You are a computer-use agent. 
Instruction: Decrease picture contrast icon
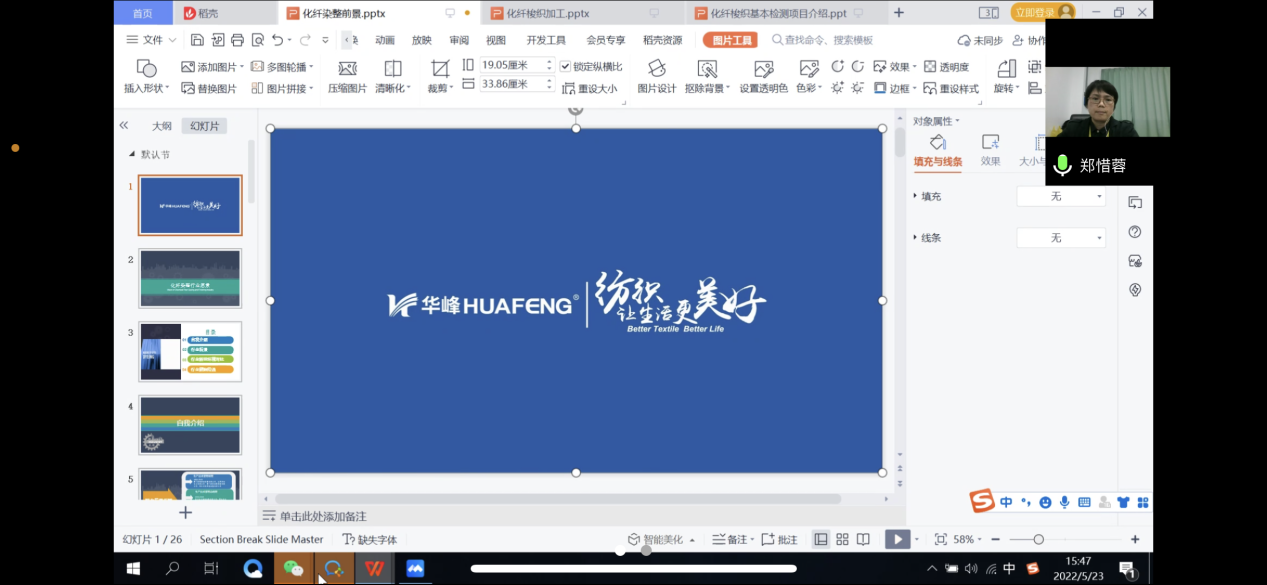click(x=857, y=67)
